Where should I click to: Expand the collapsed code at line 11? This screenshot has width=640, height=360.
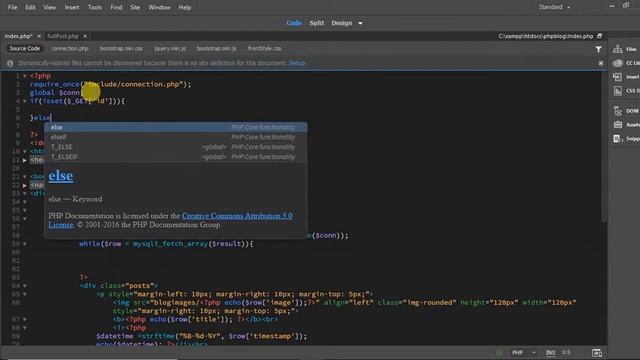click(24, 160)
